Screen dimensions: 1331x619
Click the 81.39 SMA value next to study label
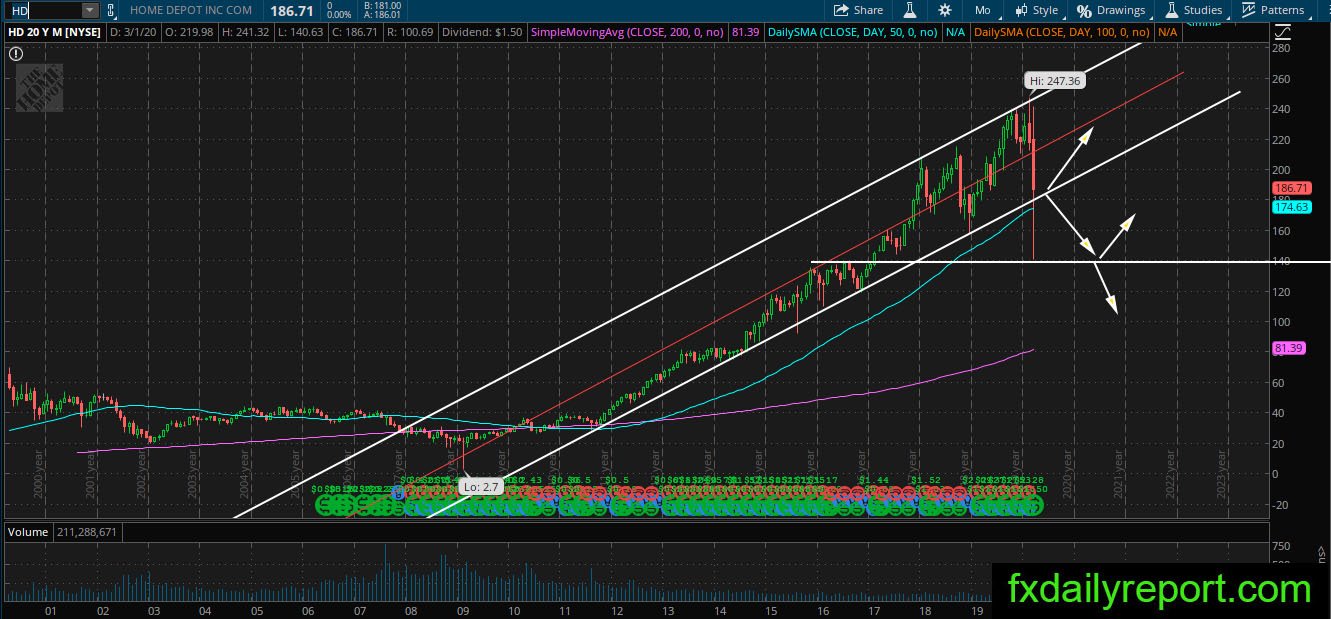[746, 33]
